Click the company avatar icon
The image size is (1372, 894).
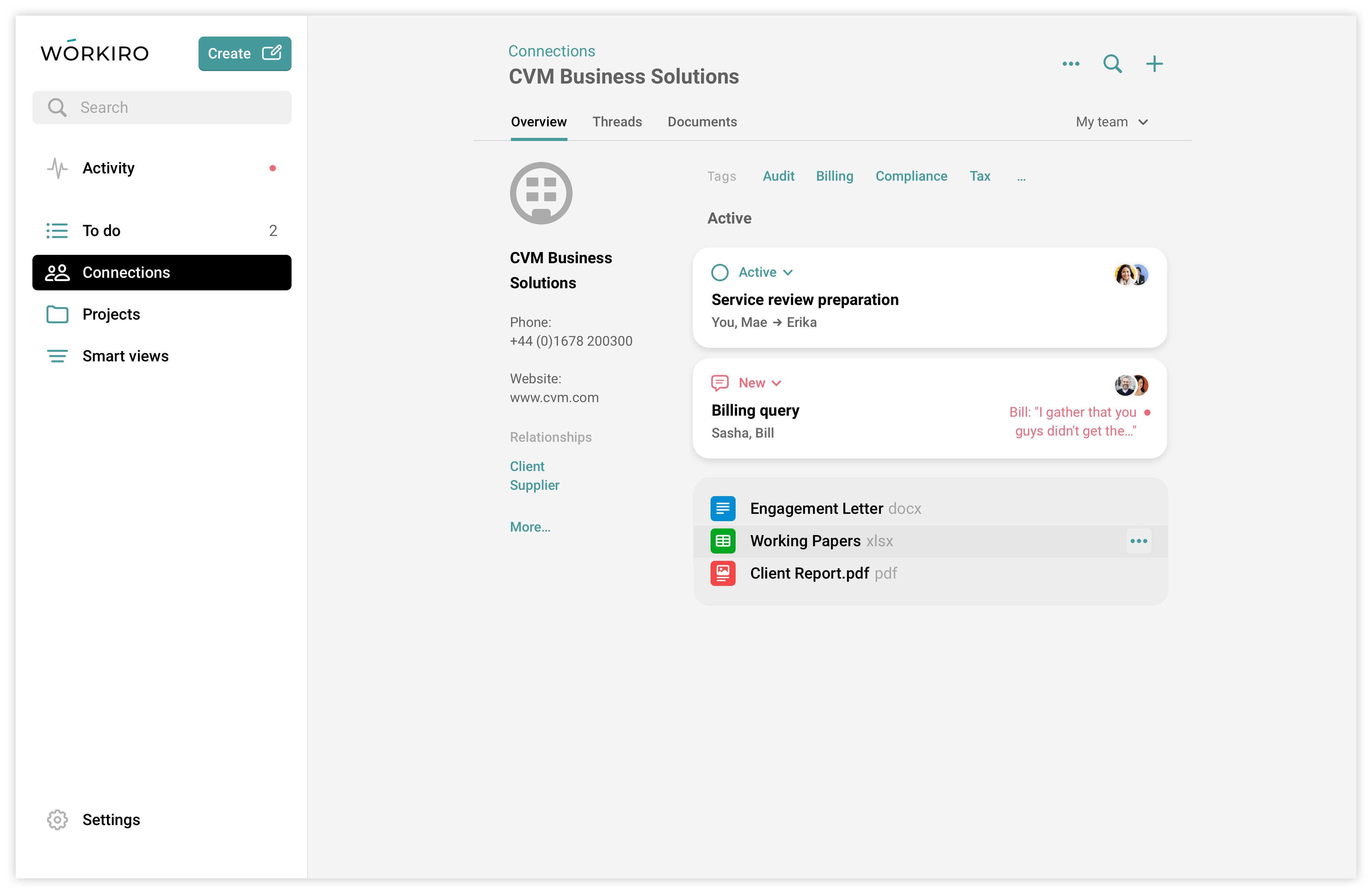tap(541, 193)
